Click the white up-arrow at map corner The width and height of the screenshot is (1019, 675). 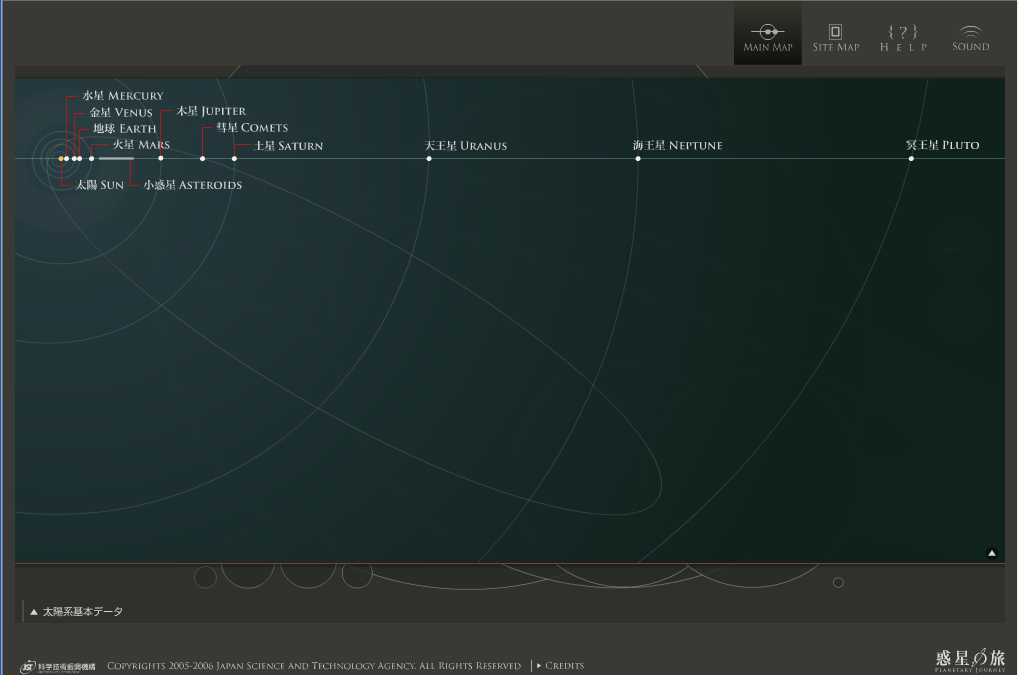(992, 553)
